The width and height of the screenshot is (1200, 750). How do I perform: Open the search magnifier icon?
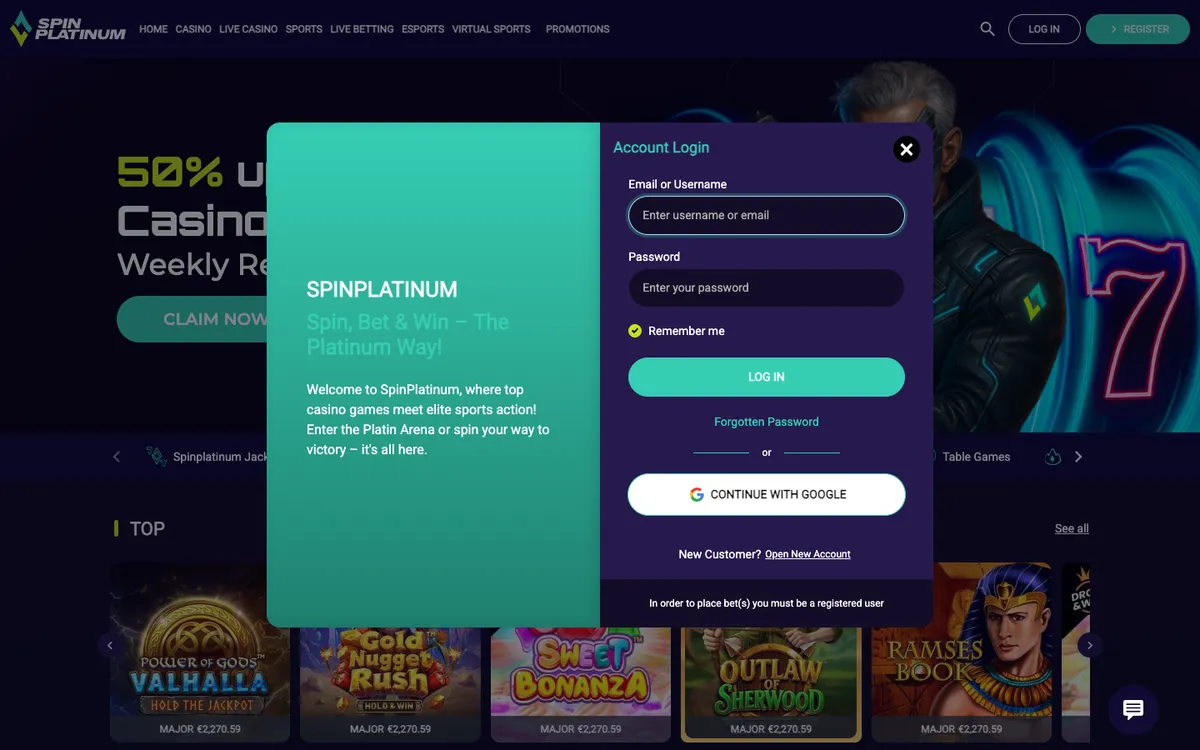pyautogui.click(x=987, y=29)
